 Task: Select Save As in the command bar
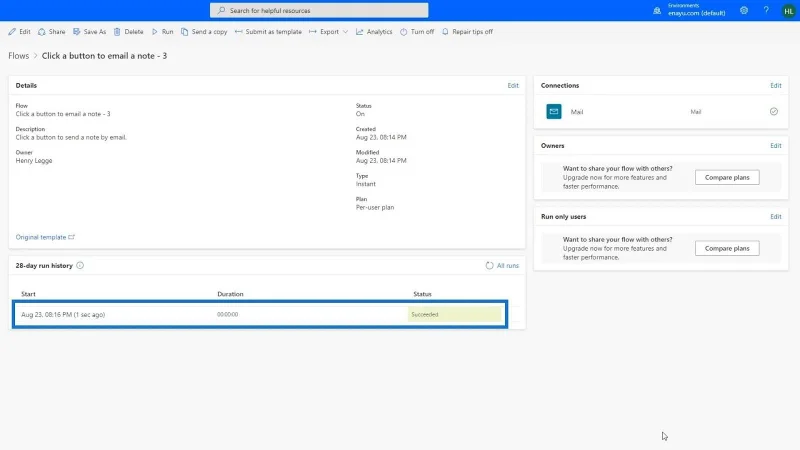(x=89, y=32)
